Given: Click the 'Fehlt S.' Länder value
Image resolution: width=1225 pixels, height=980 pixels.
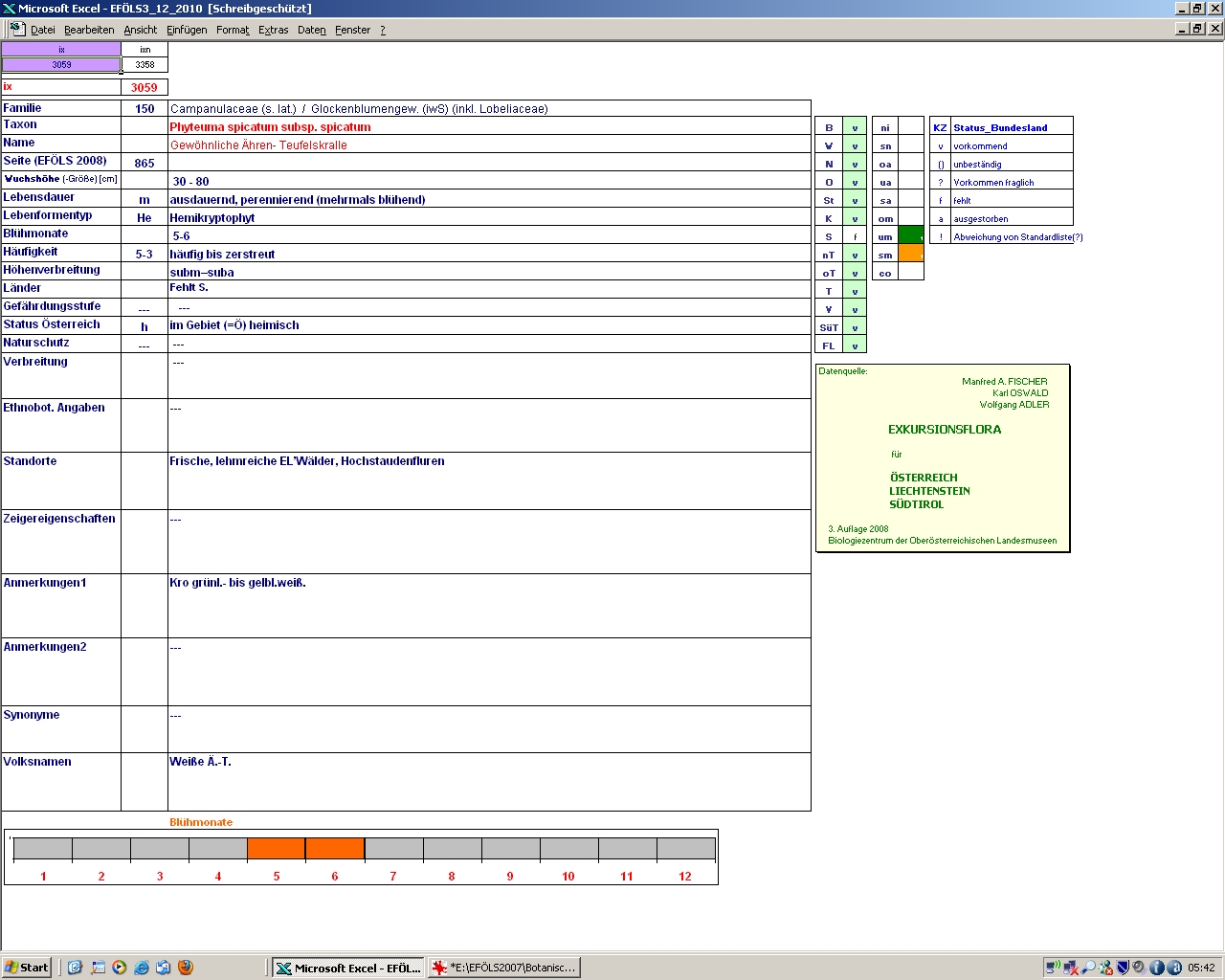Looking at the screenshot, I should 189,287.
